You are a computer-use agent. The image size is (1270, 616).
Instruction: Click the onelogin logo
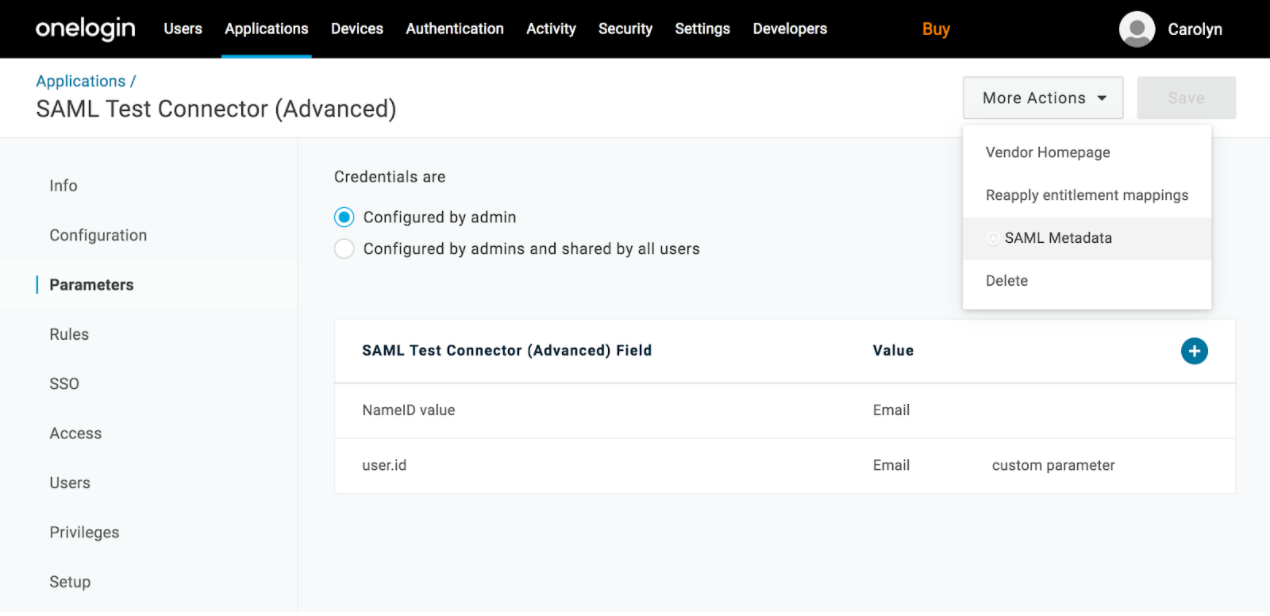click(85, 28)
